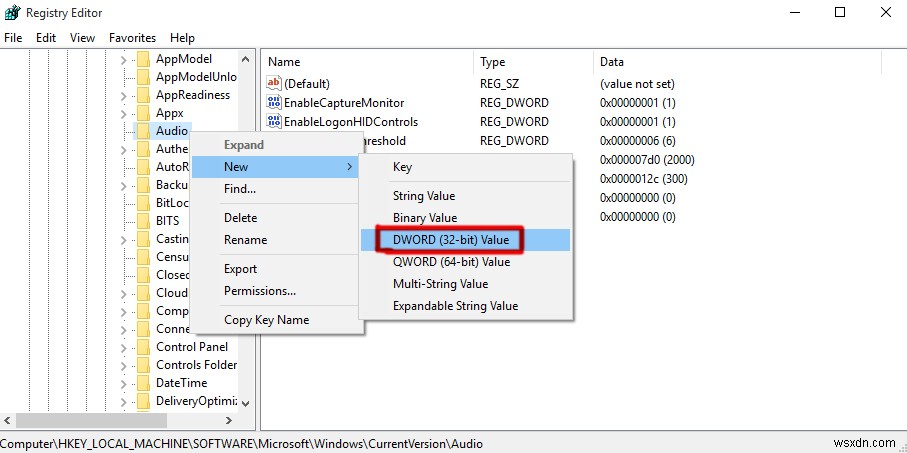Click horizontal scrollbar right arrow
This screenshot has width=907, height=453.
click(x=229, y=421)
